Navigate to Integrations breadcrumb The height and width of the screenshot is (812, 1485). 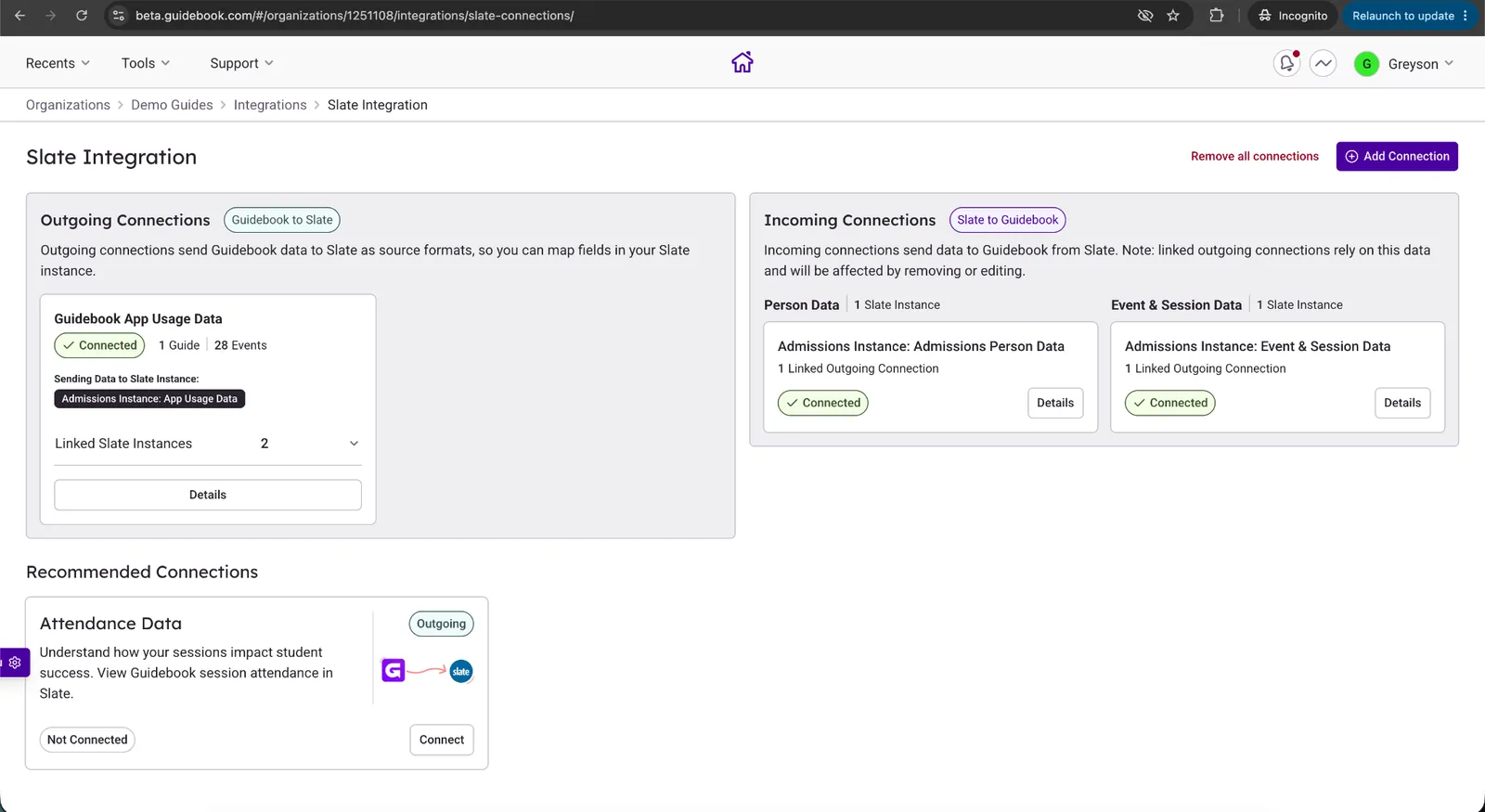tap(270, 105)
